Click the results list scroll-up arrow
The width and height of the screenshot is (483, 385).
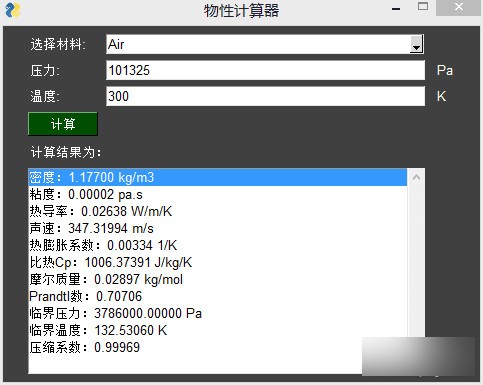click(x=416, y=177)
